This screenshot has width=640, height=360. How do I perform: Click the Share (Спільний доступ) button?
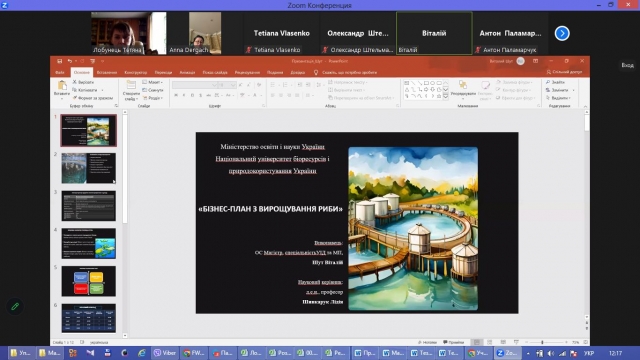coord(564,72)
